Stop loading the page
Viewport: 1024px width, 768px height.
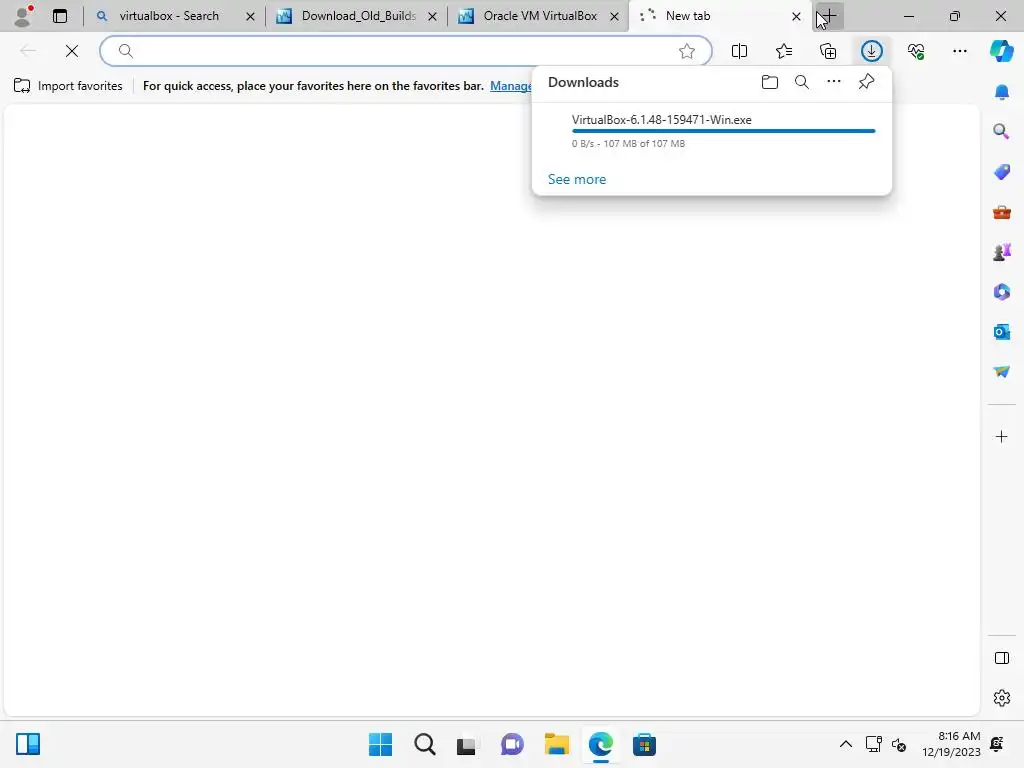click(72, 51)
